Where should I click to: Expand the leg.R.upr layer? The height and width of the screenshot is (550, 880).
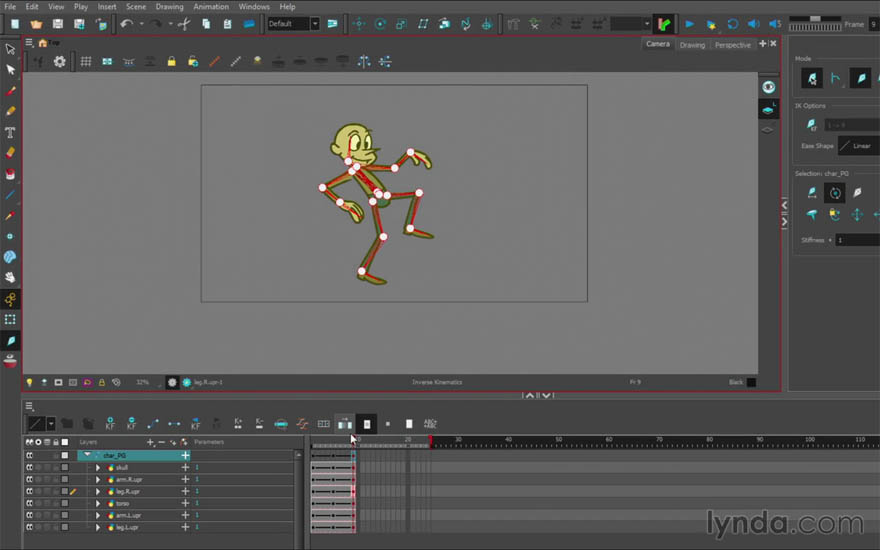98,492
